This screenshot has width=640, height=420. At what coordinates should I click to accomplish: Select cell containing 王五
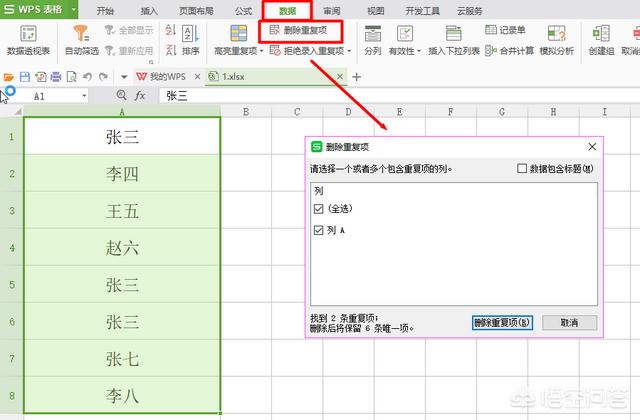tap(122, 211)
